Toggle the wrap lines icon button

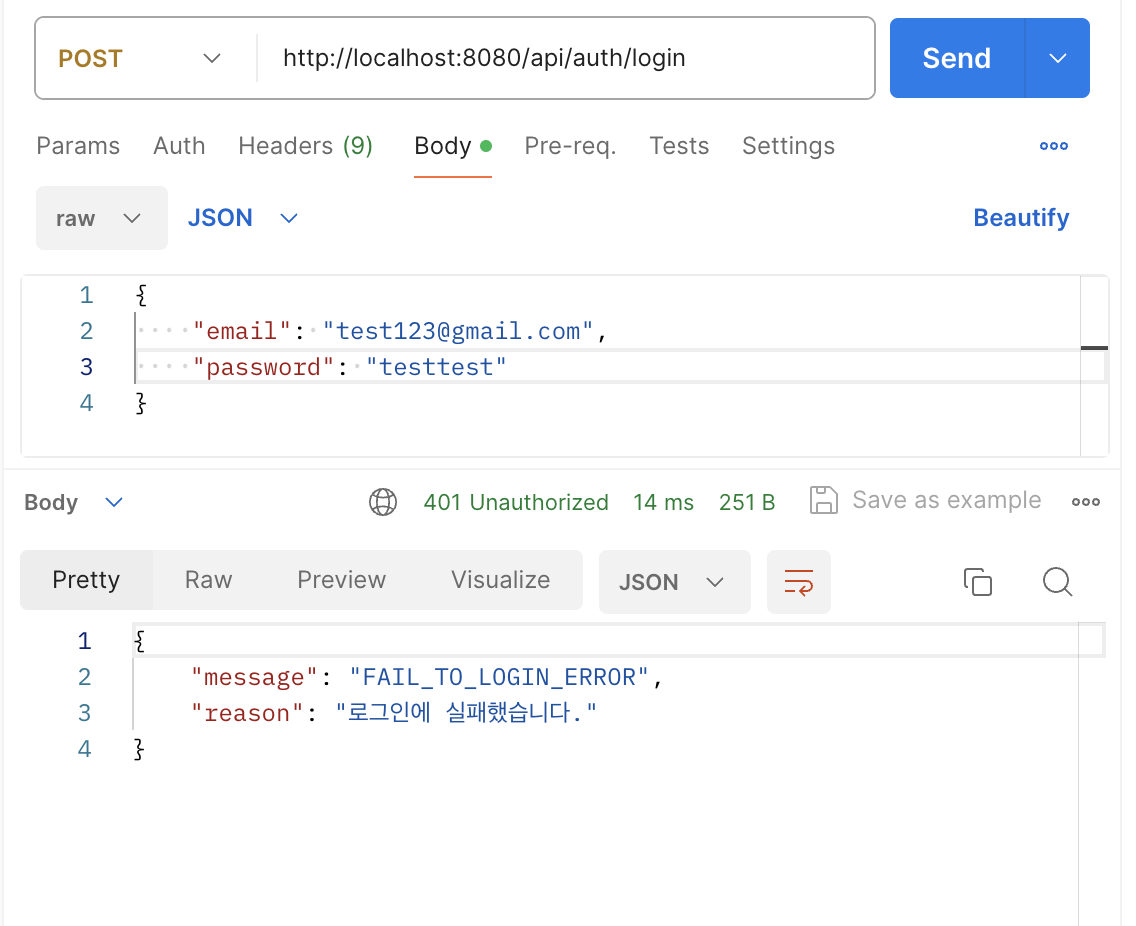point(798,582)
